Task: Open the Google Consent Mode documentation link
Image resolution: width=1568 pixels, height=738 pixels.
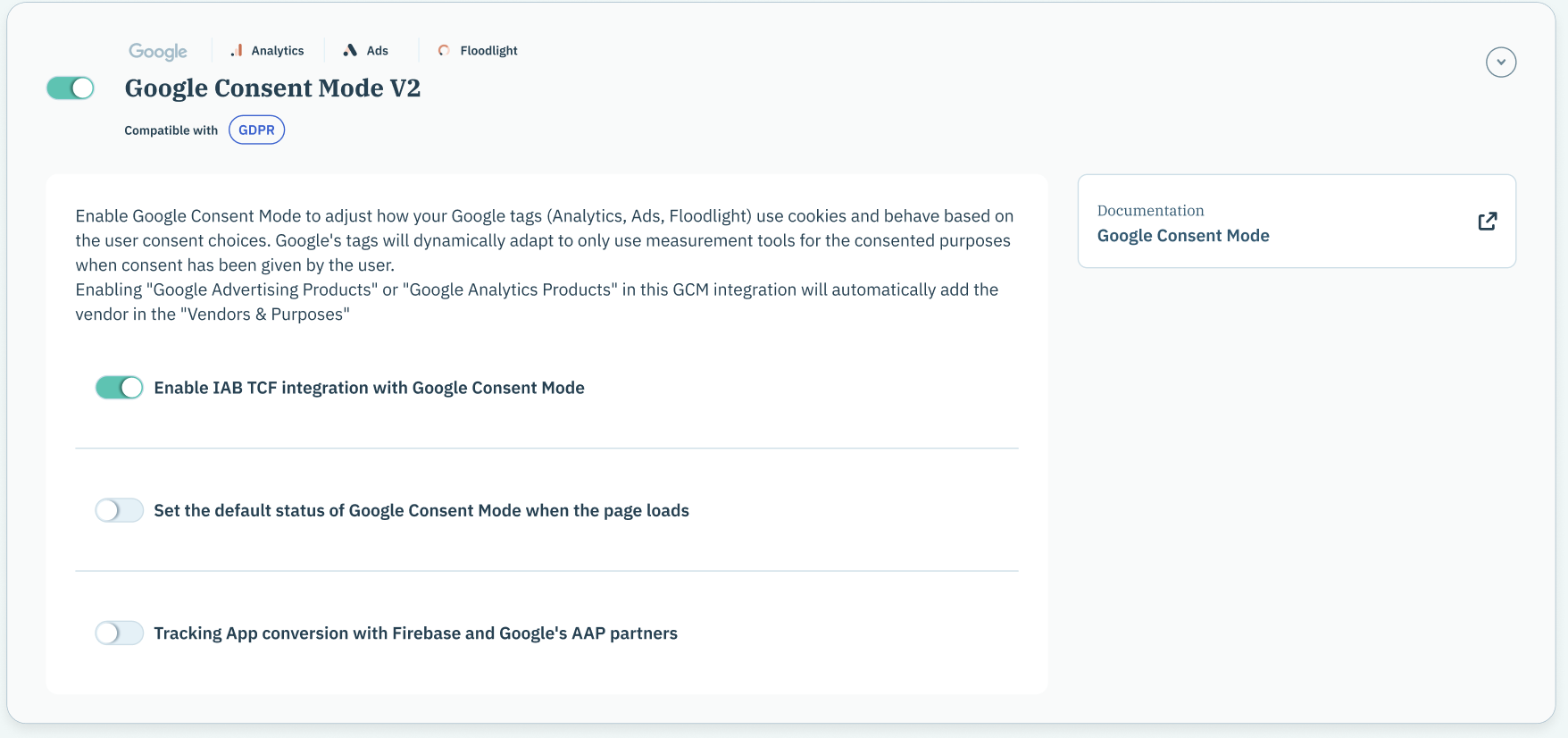Action: tap(1183, 236)
